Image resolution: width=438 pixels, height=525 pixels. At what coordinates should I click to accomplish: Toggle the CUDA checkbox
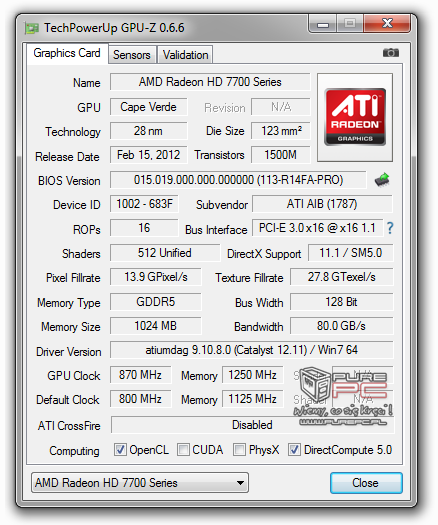[184, 450]
